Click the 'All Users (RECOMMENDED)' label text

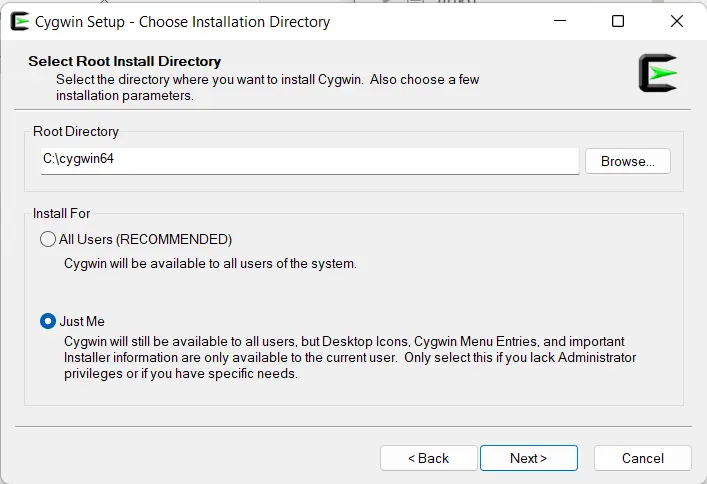coord(145,239)
